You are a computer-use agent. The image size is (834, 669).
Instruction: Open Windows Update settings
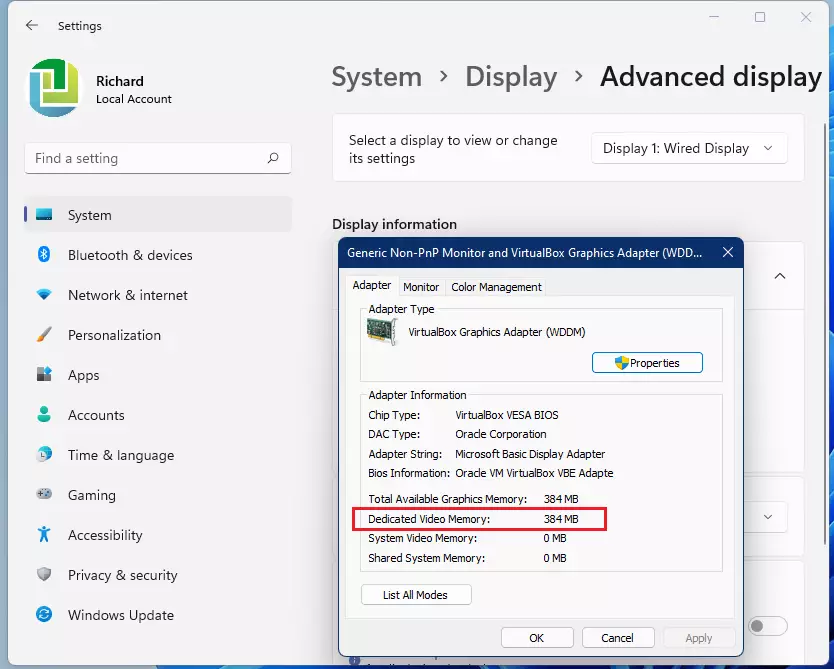click(x=158, y=615)
